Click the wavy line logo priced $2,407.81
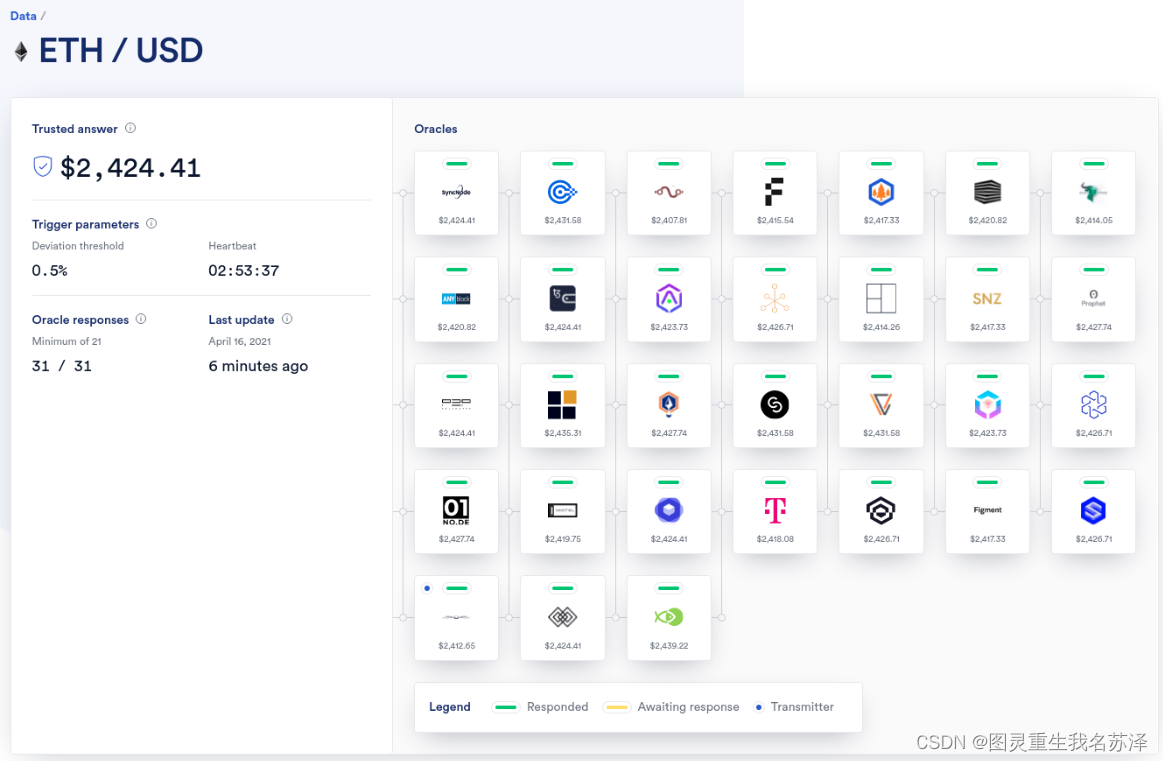Image resolution: width=1163 pixels, height=761 pixels. (x=668, y=192)
